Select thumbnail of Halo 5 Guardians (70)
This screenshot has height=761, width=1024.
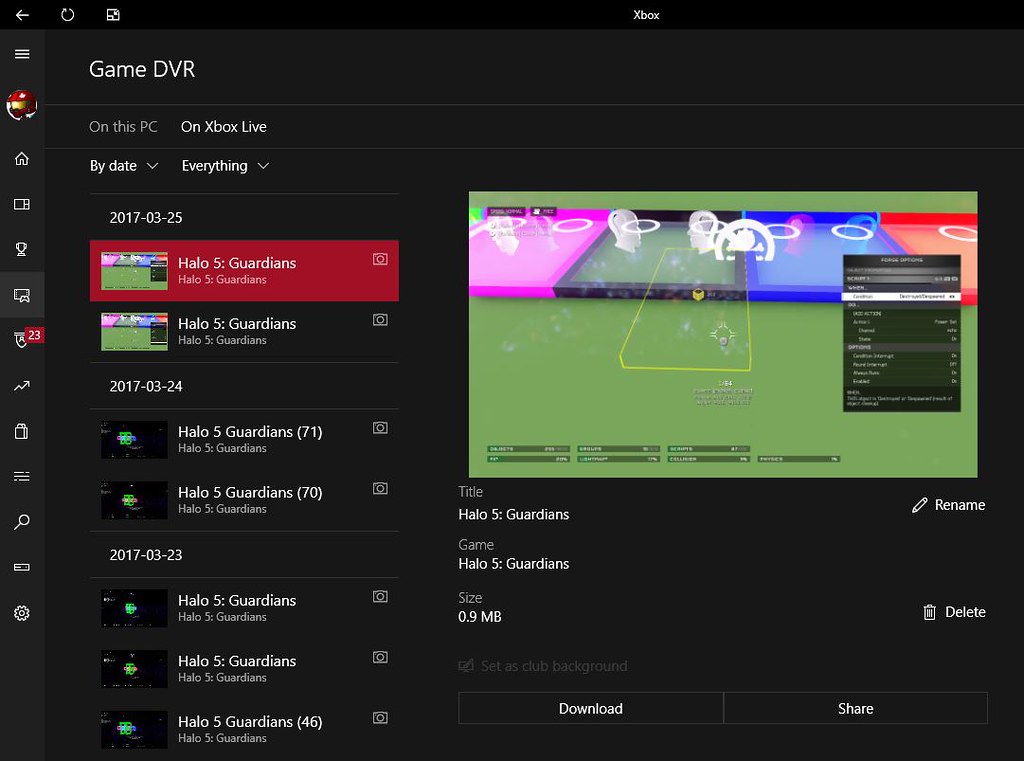click(x=135, y=500)
